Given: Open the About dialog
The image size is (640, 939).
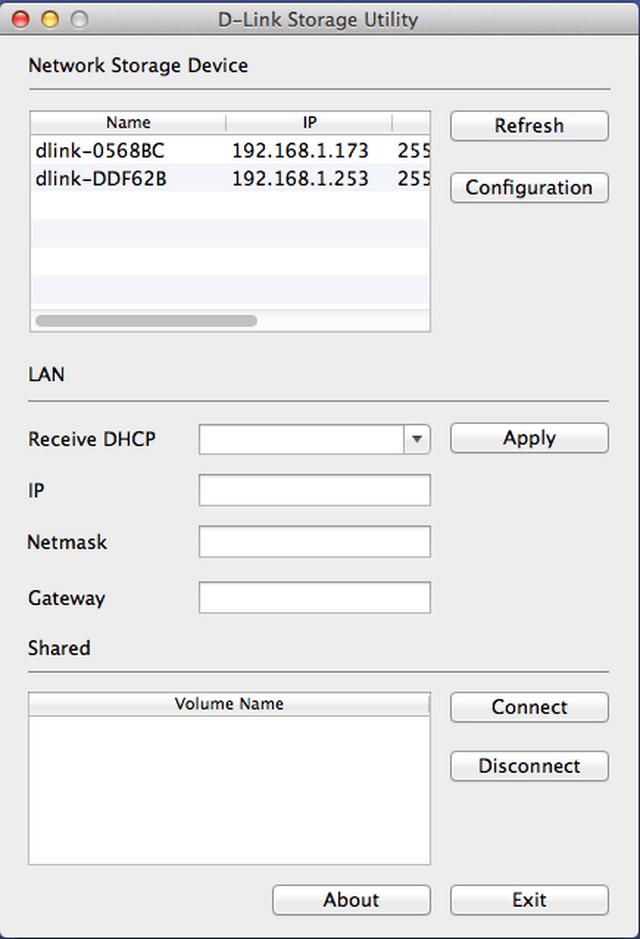Looking at the screenshot, I should pos(351,899).
